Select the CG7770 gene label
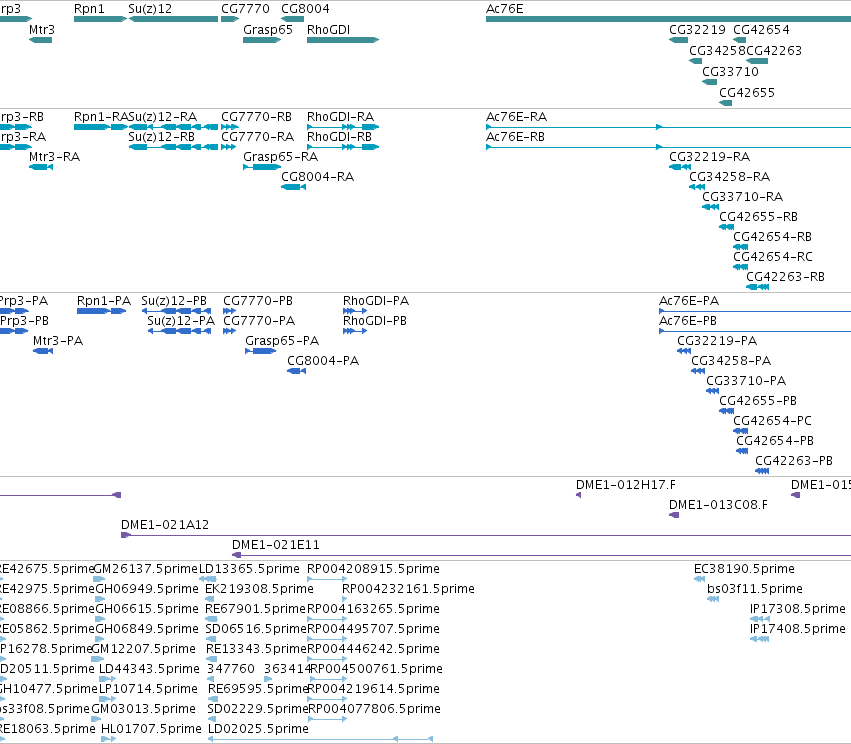Screen dimensions: 851x744 [x=245, y=9]
